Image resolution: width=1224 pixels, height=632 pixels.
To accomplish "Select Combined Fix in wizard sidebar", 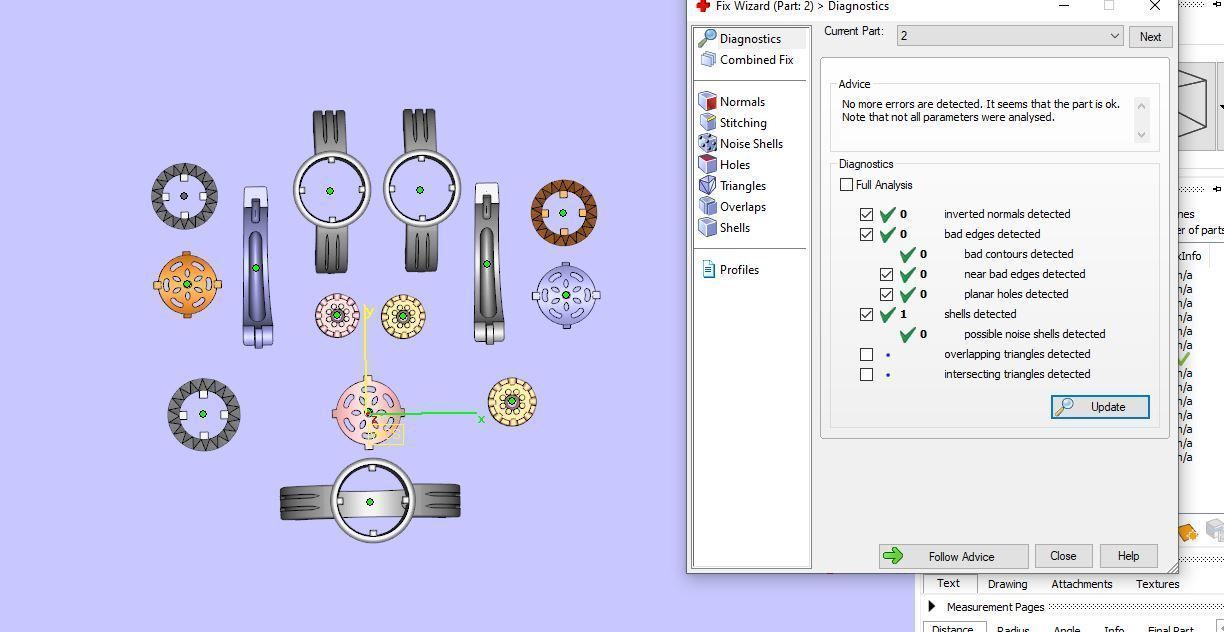I will pyautogui.click(x=756, y=60).
